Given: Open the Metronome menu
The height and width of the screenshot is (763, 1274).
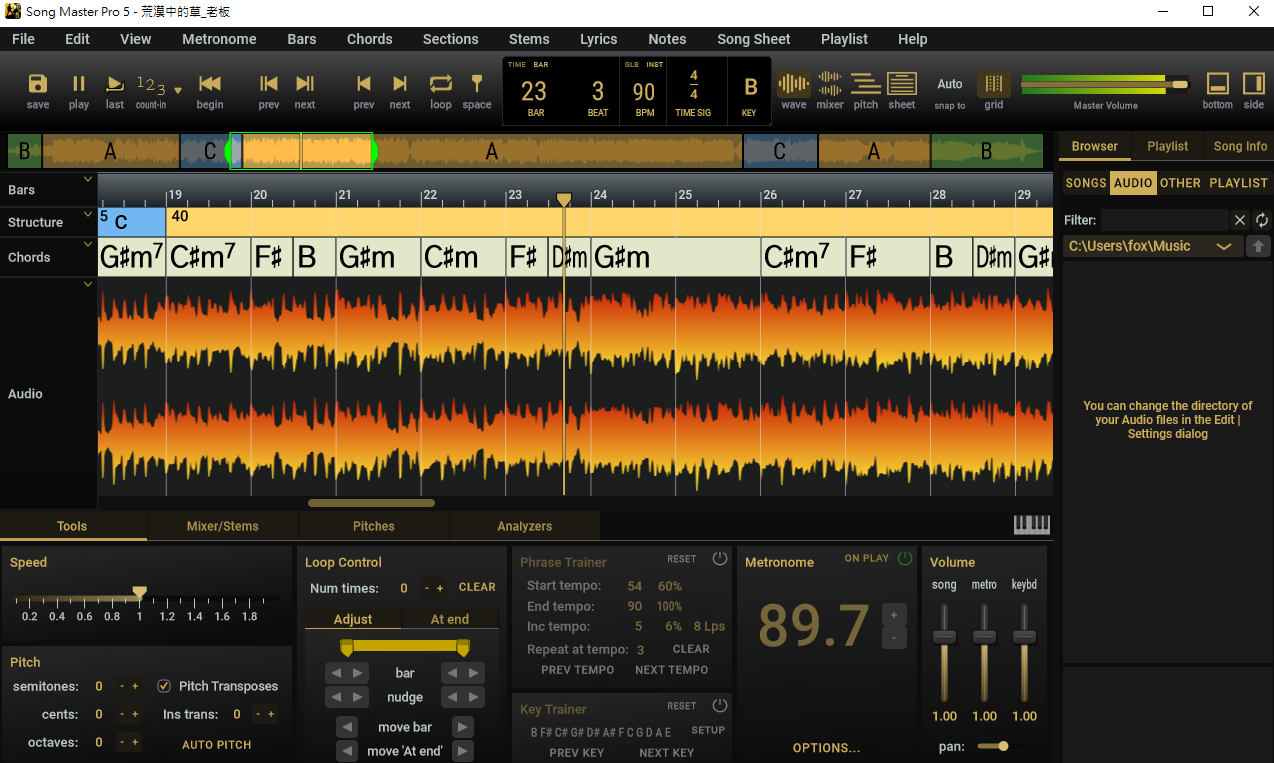Looking at the screenshot, I should 219,39.
